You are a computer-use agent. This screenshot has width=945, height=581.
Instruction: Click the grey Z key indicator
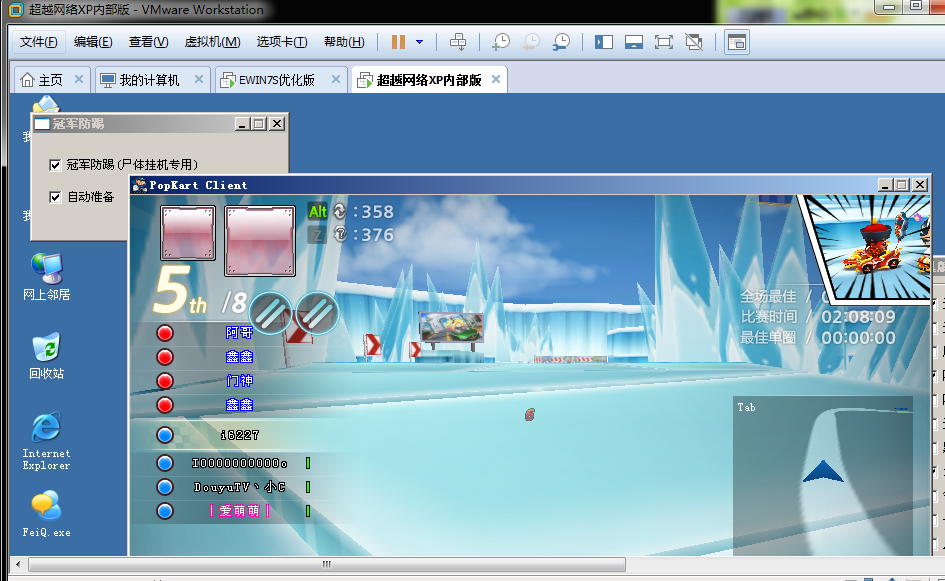tap(317, 234)
